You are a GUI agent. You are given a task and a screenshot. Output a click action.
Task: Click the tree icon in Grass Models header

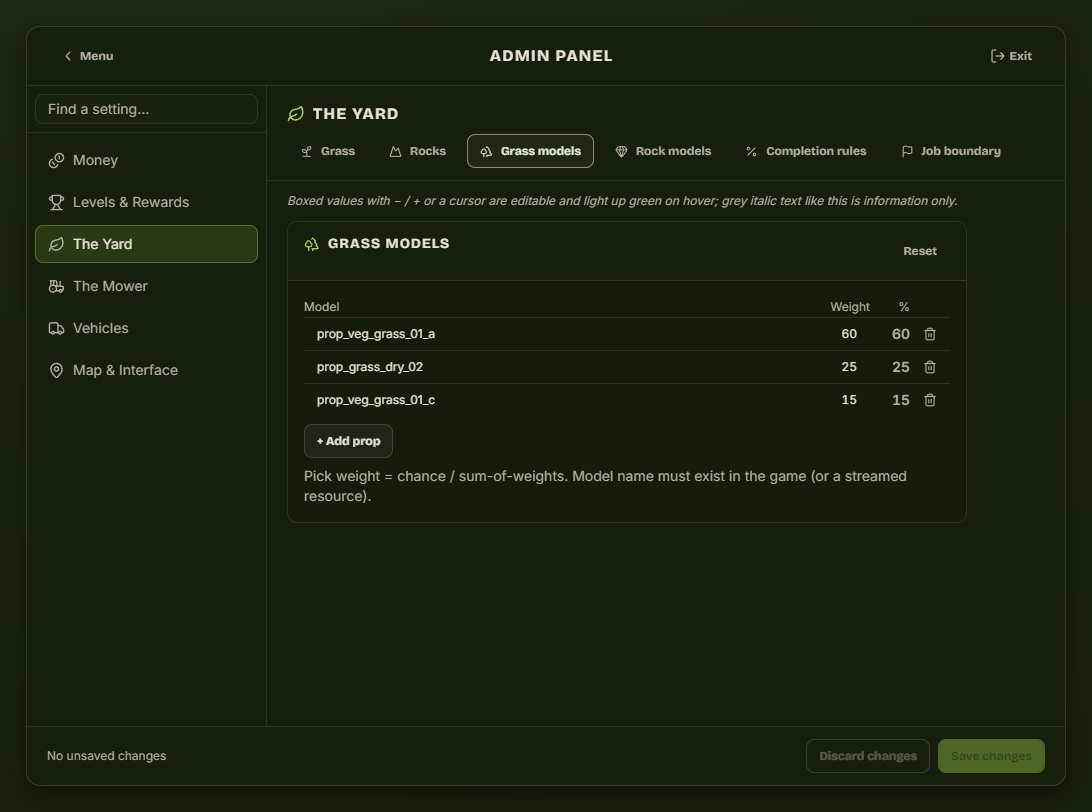[x=311, y=244]
